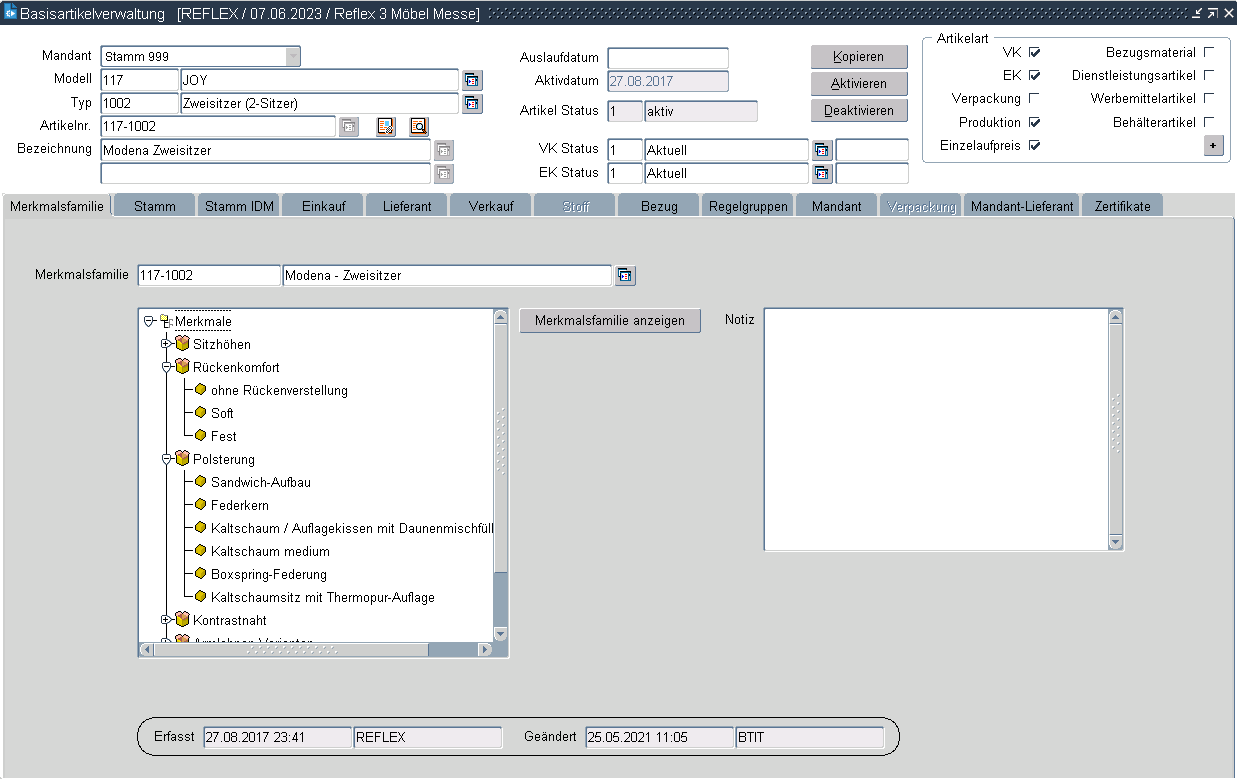Open the EK Status lookup list icon
Viewport: 1237px width, 779px height.
tap(822, 174)
